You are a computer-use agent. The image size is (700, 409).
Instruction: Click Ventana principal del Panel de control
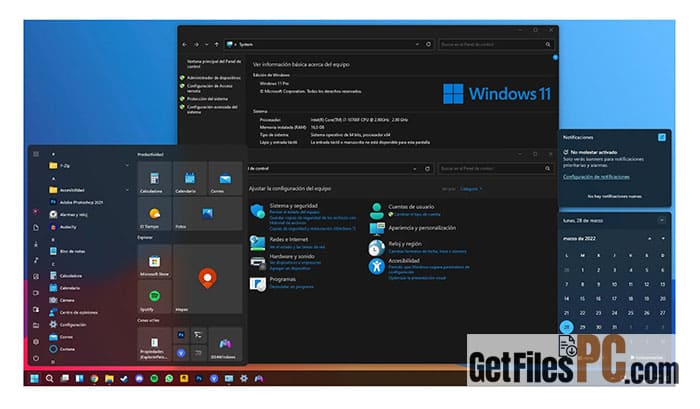tap(214, 64)
